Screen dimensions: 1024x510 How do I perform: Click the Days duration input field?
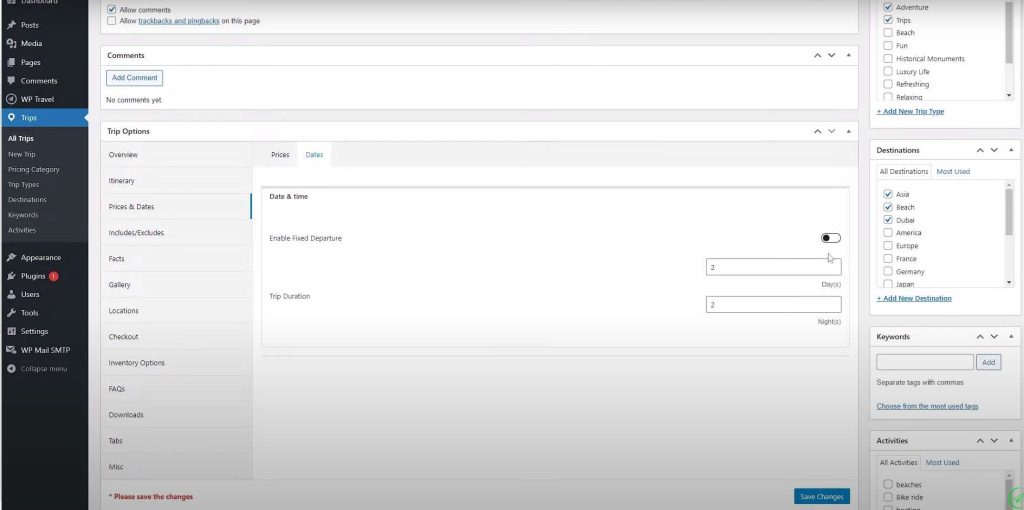pyautogui.click(x=773, y=267)
